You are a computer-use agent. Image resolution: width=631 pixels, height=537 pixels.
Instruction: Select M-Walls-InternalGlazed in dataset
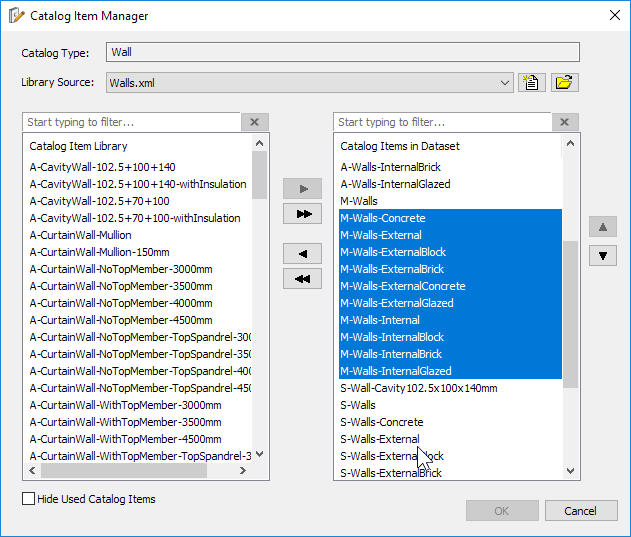click(x=450, y=371)
